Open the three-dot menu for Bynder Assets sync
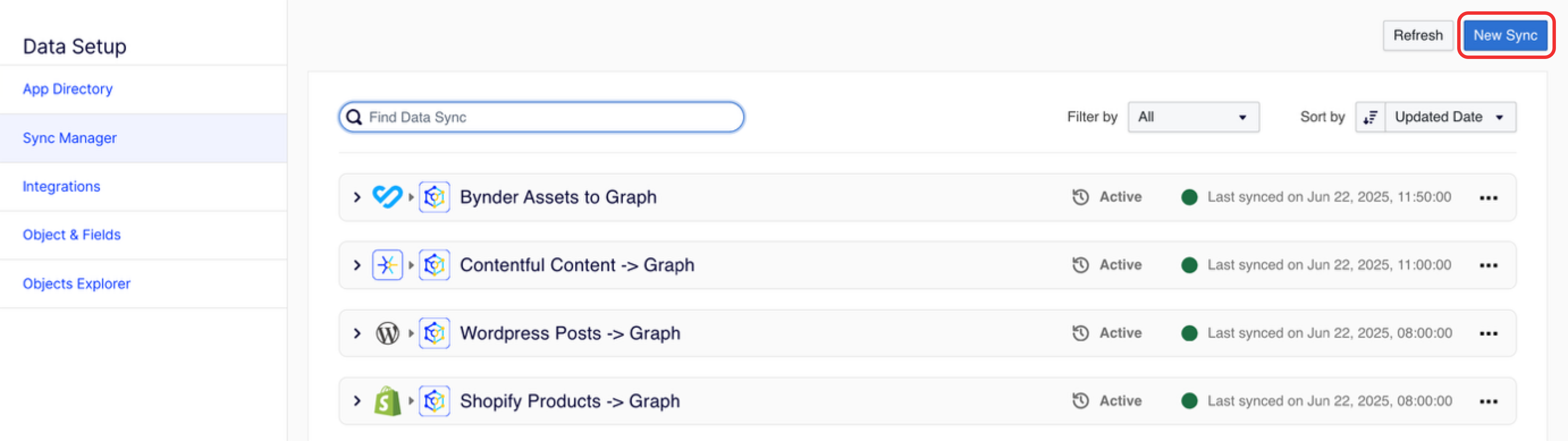 pyautogui.click(x=1488, y=198)
